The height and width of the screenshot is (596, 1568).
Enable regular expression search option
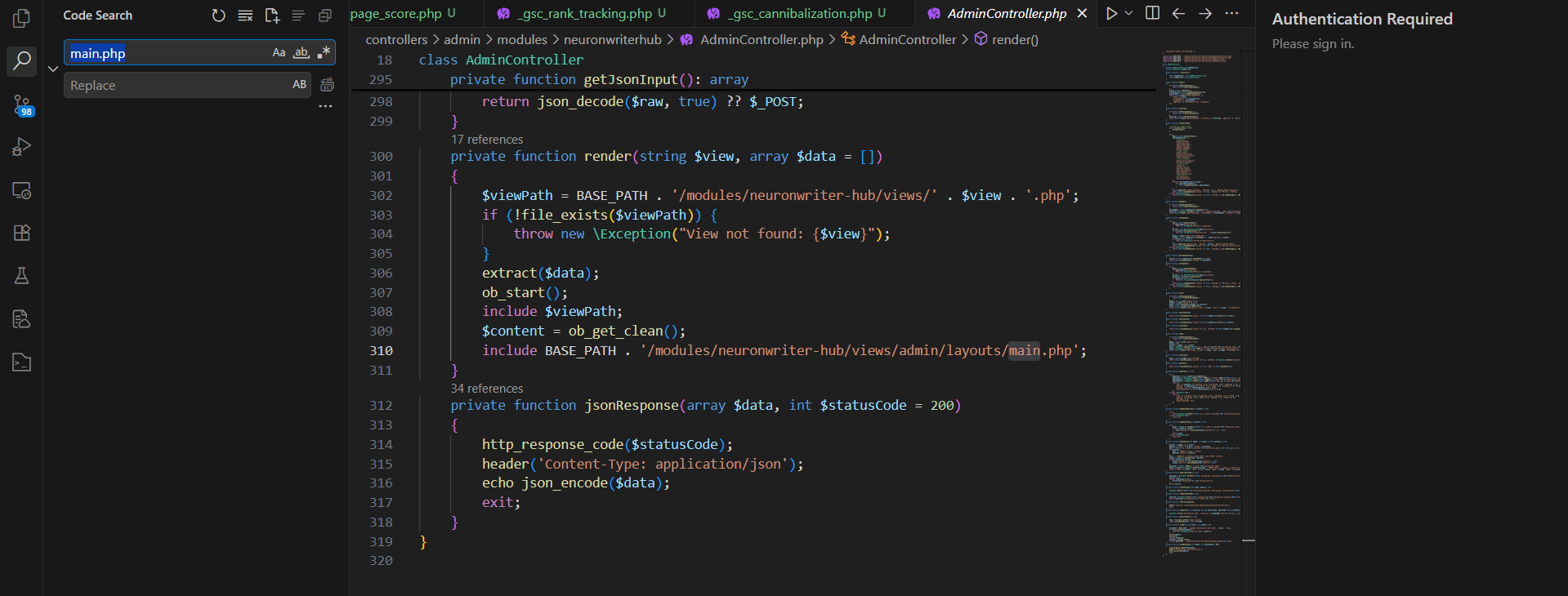(x=324, y=53)
